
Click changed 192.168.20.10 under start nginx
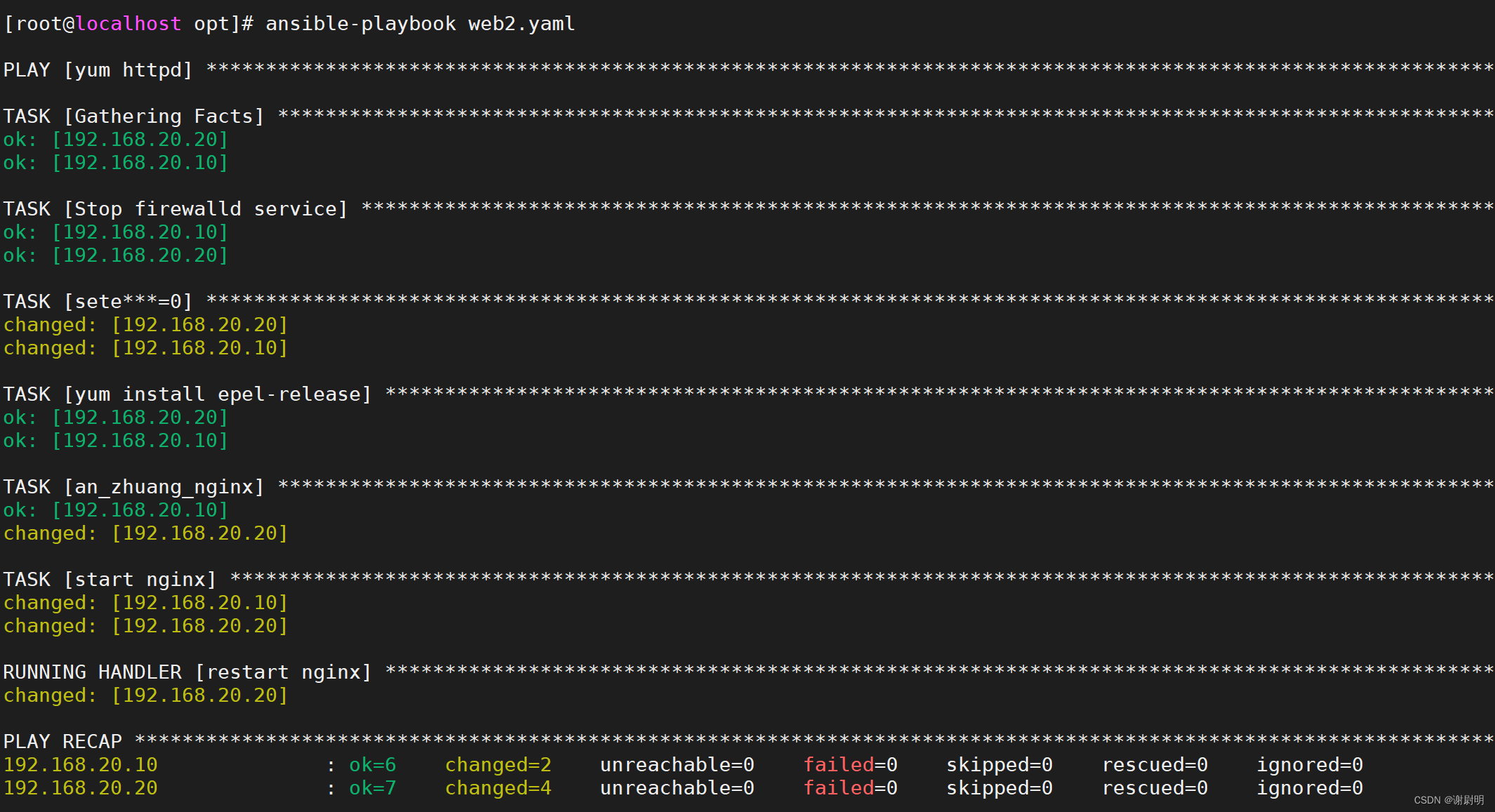click(146, 603)
